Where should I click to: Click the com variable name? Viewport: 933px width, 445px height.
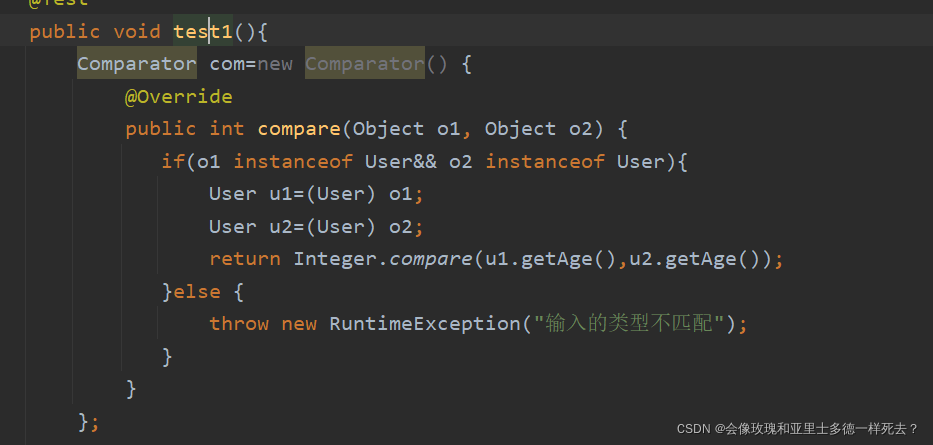(227, 64)
